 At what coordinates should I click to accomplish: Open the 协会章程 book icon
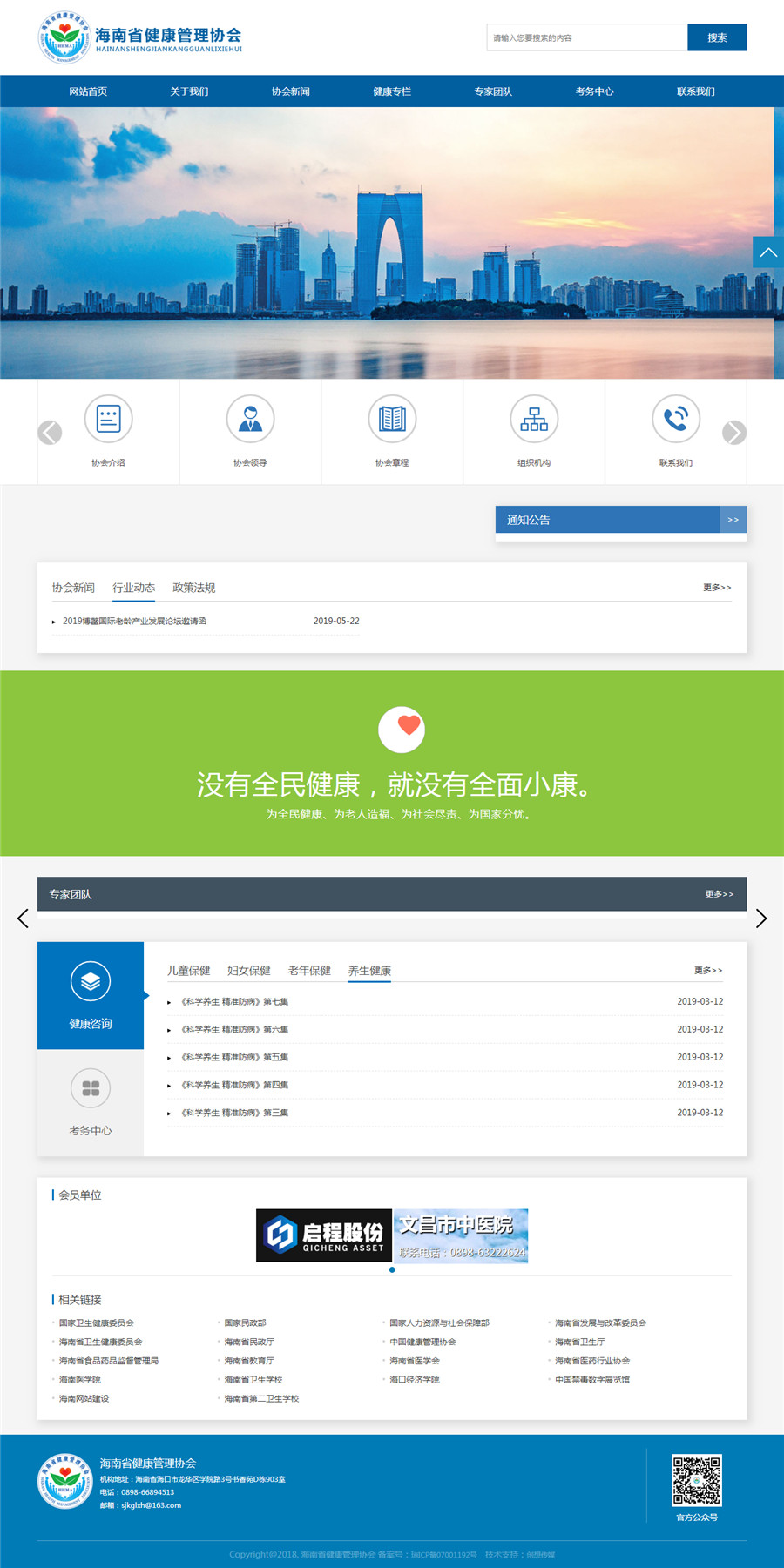click(x=392, y=419)
